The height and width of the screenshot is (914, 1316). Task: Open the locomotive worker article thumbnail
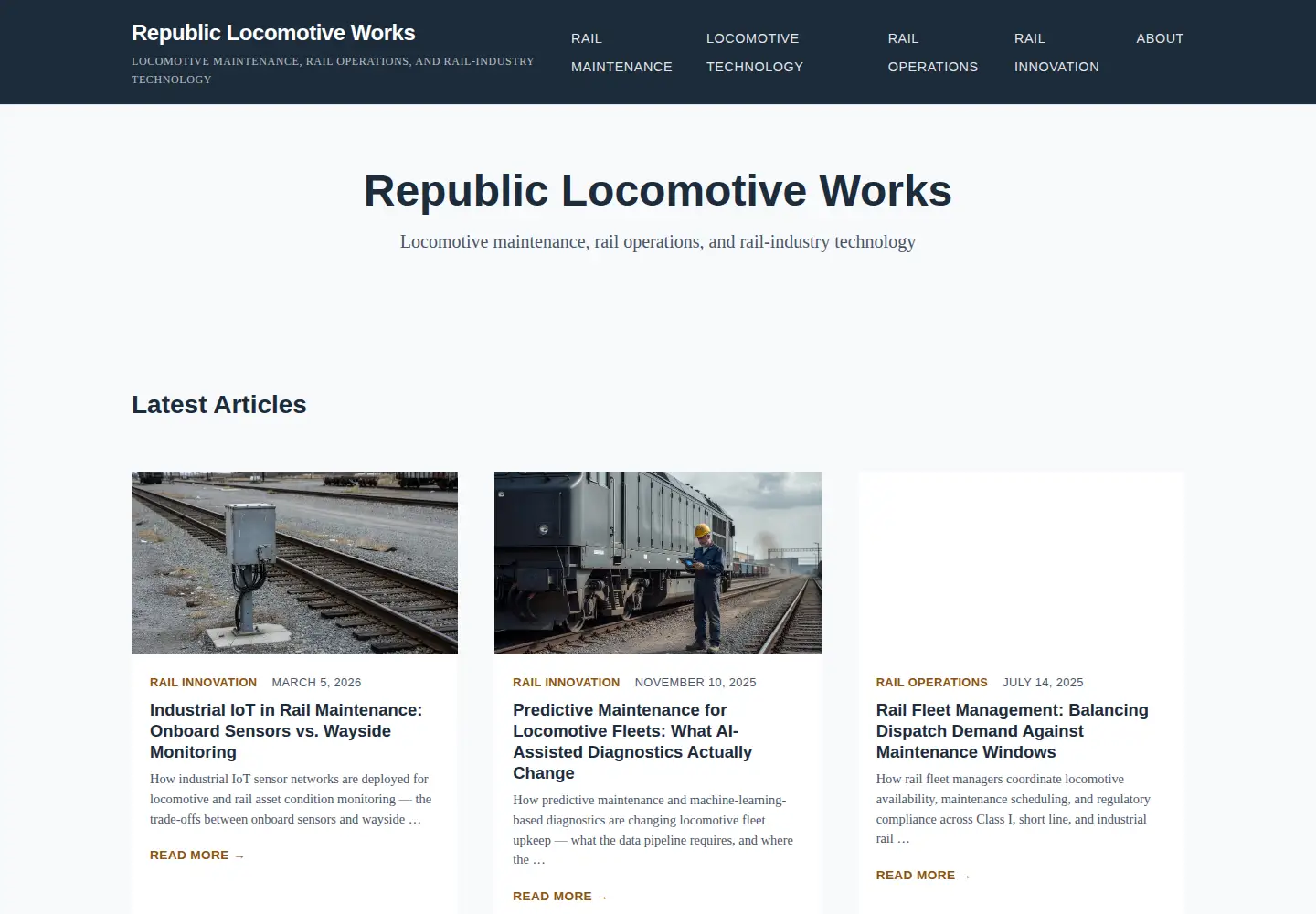658,563
